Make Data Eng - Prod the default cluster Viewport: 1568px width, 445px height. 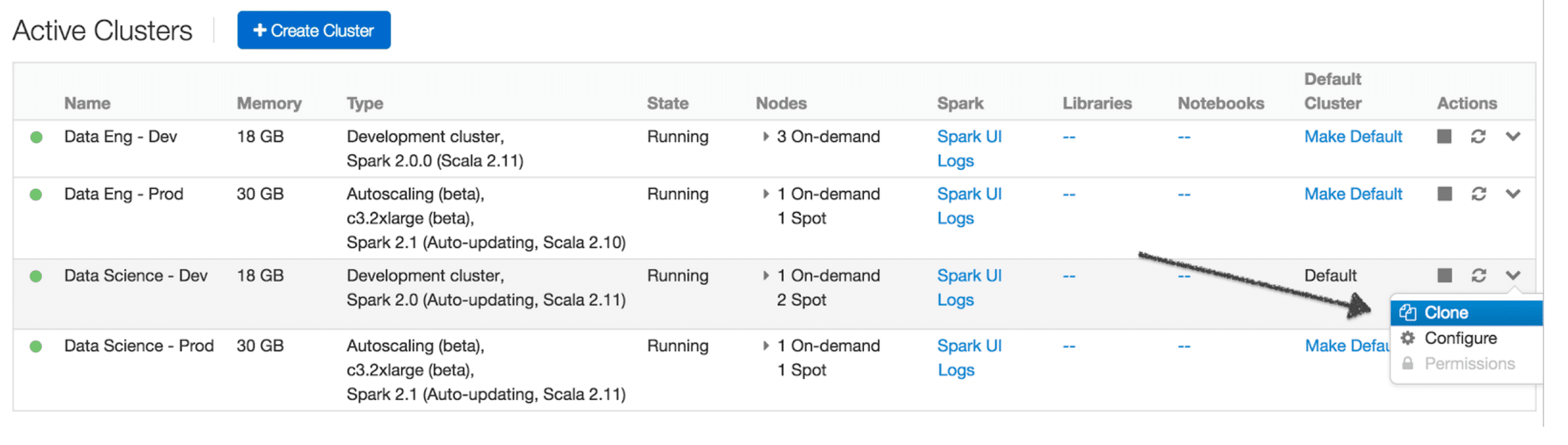(x=1353, y=194)
